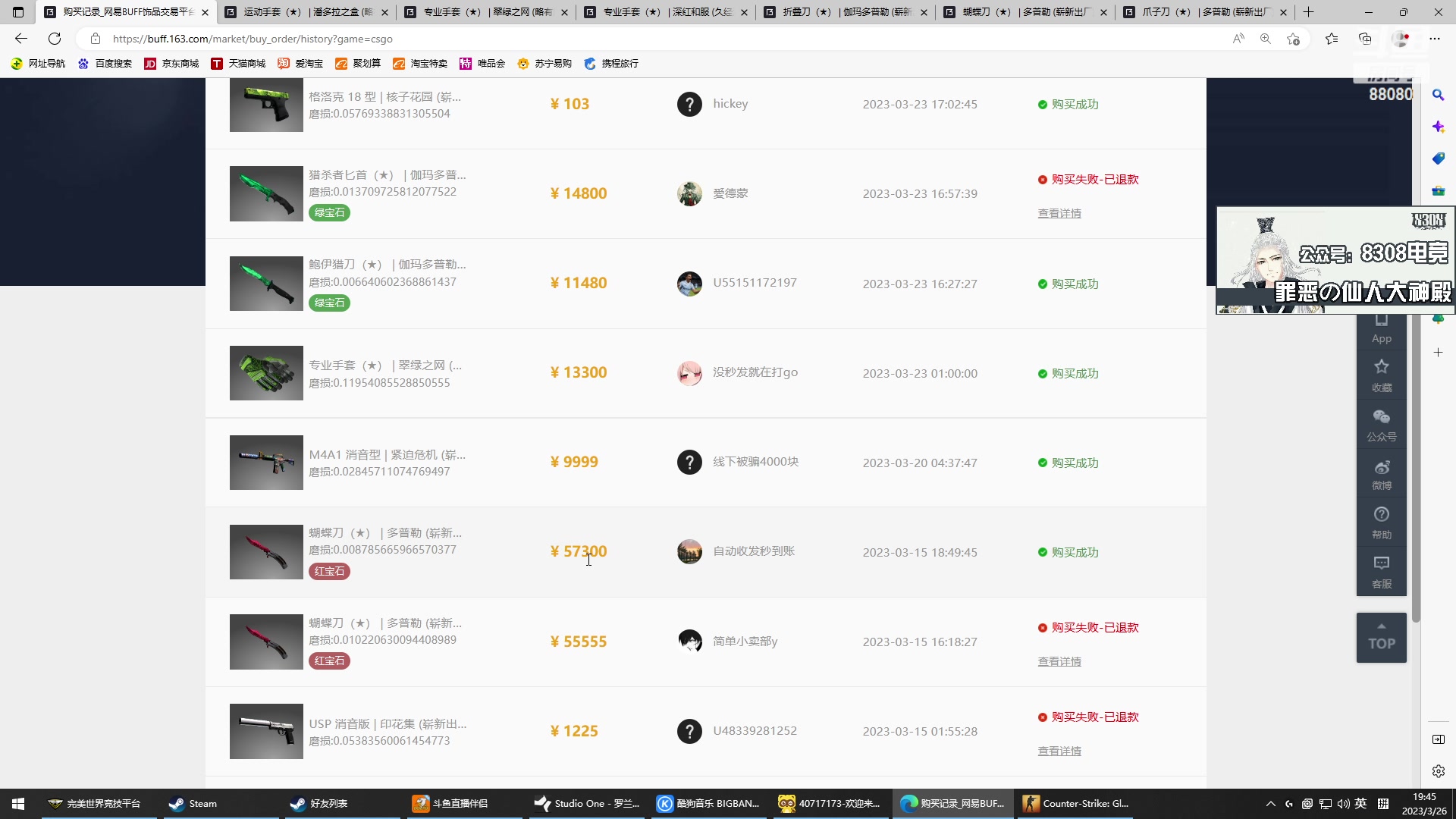The image size is (1456, 819).
Task: Click the 蝴蝶刀 ¥57300 item thumbnail
Action: coord(266,552)
